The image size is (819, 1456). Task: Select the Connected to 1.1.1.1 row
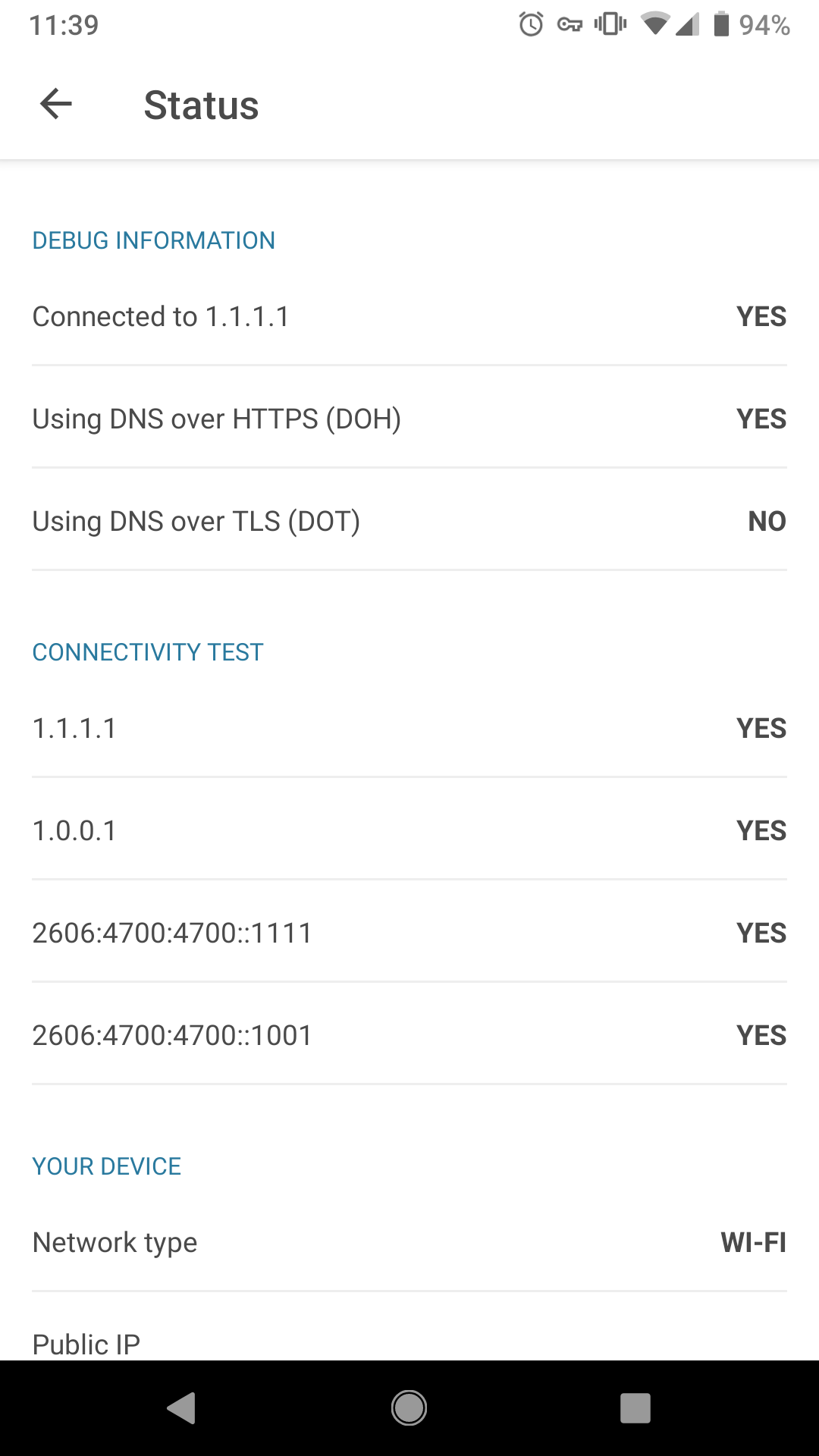tap(409, 316)
